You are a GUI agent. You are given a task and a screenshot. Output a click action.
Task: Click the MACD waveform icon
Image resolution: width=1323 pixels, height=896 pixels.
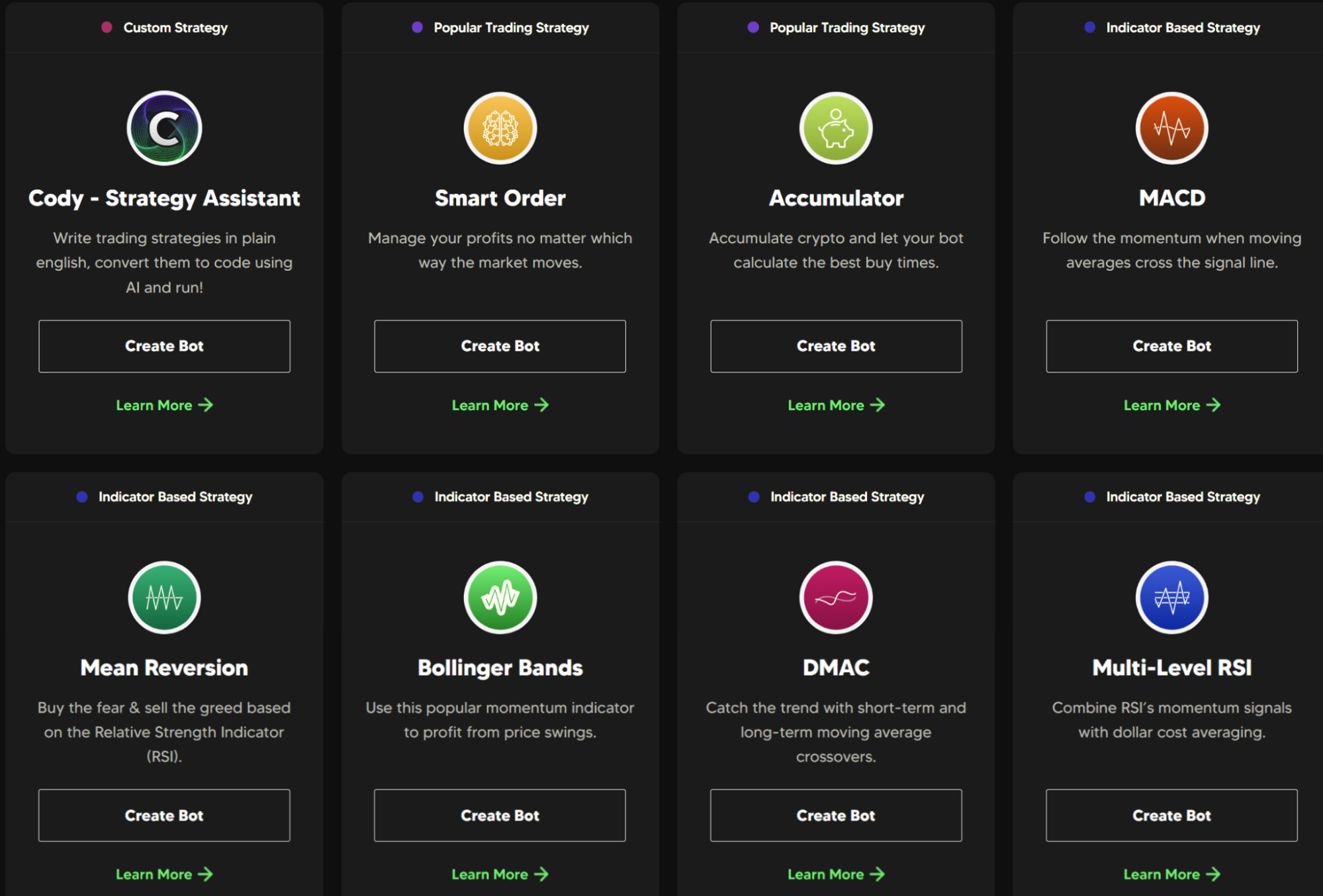click(1172, 128)
